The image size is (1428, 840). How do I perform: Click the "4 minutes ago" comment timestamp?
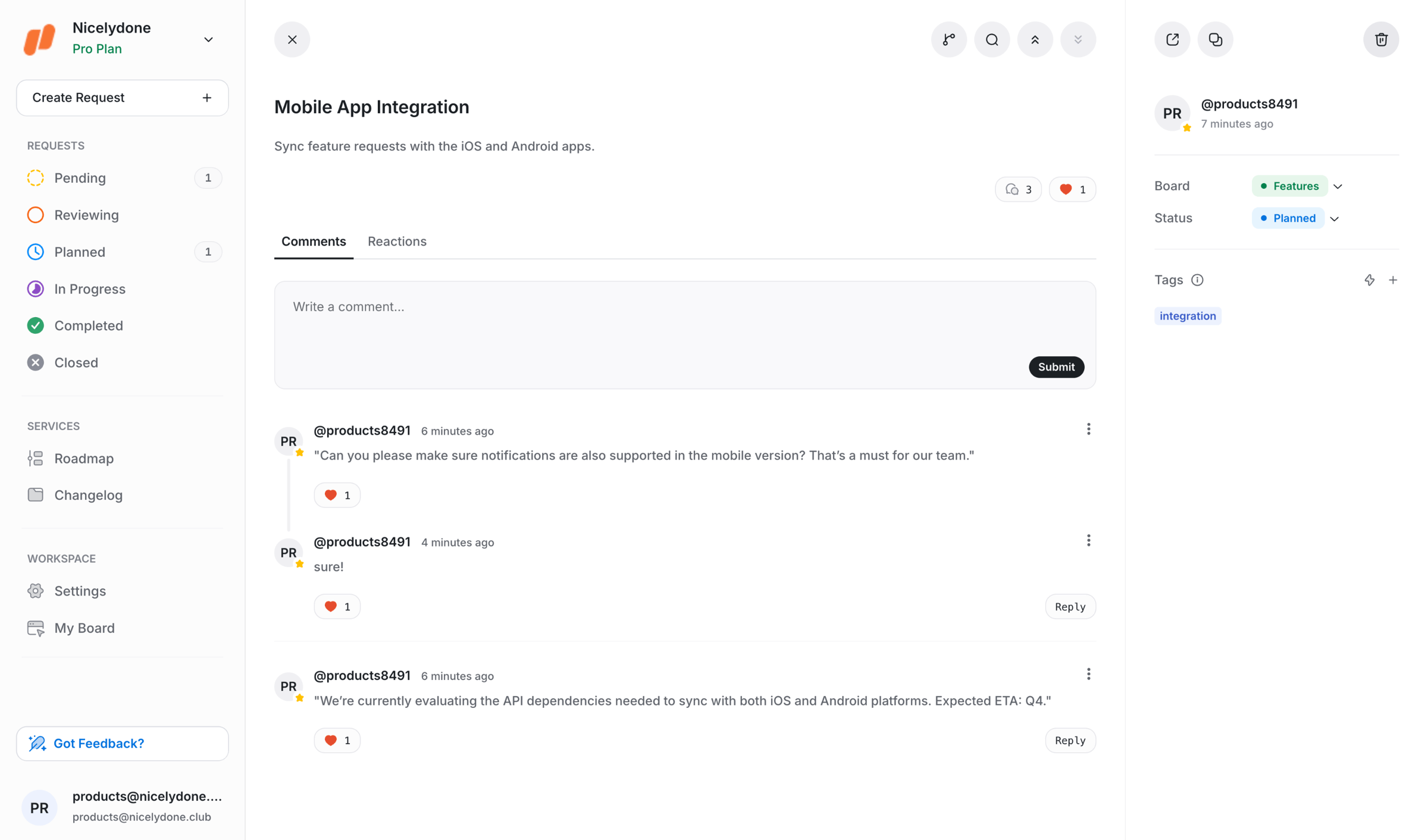pyautogui.click(x=457, y=543)
